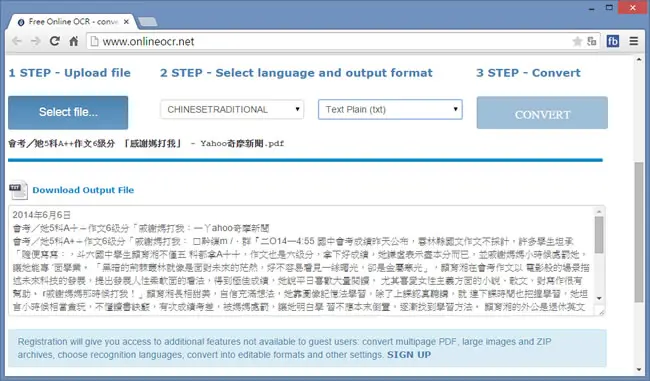Close the Free Online OCR tab
The height and width of the screenshot is (381, 650).
coord(126,22)
